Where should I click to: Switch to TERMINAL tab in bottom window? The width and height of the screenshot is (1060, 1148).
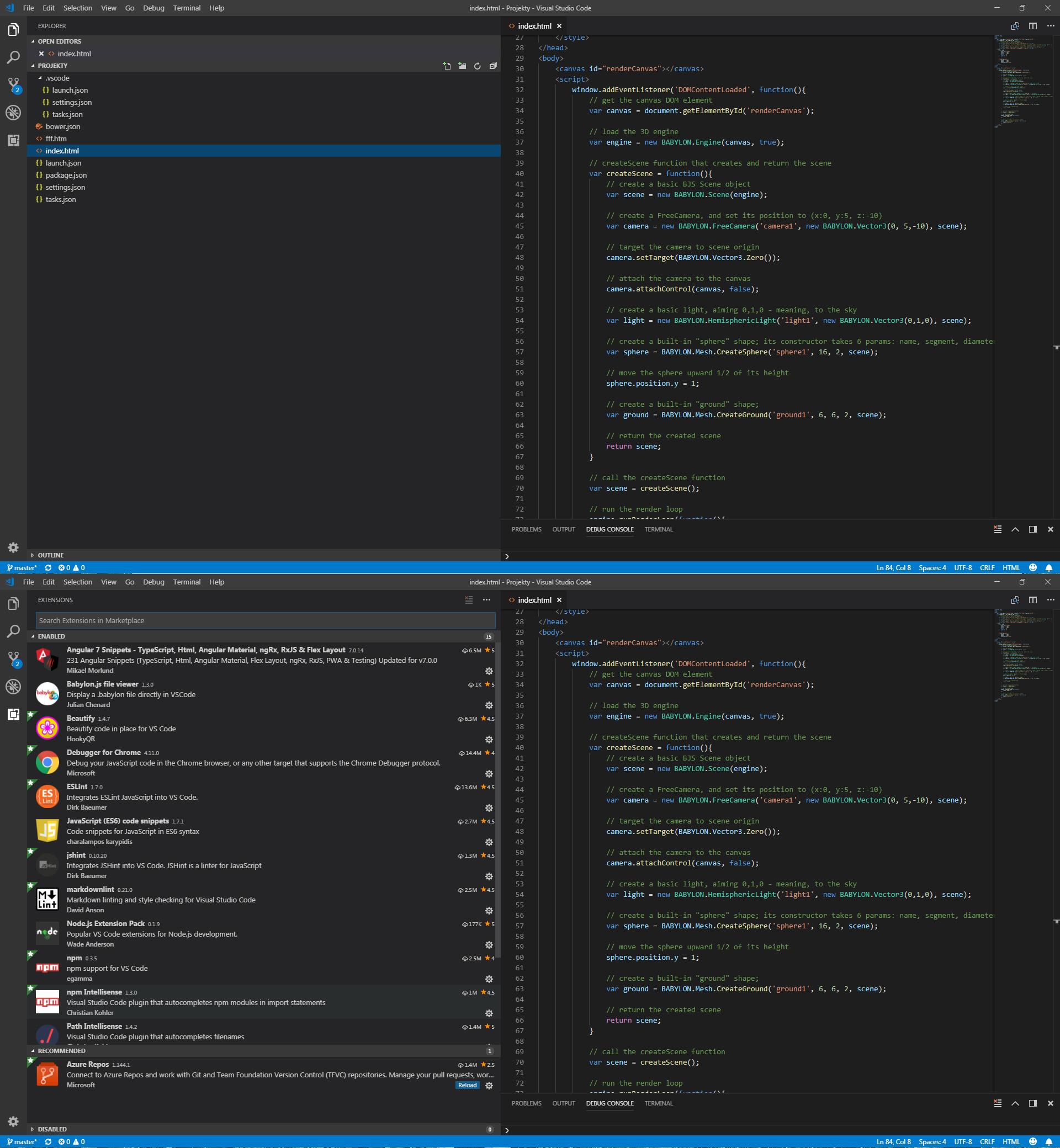(x=658, y=1103)
